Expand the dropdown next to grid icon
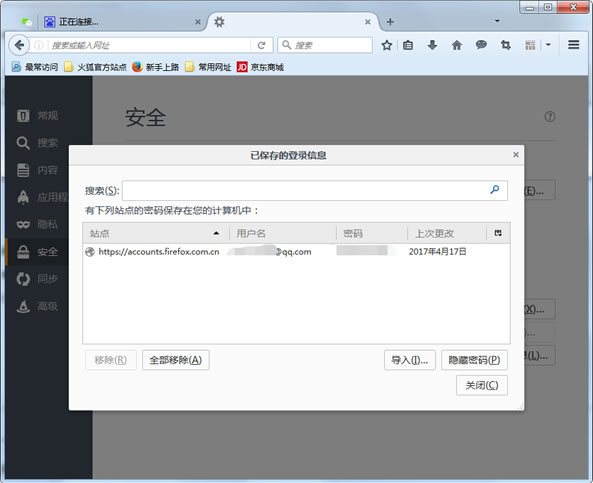The width and height of the screenshot is (593, 483). (x=548, y=45)
